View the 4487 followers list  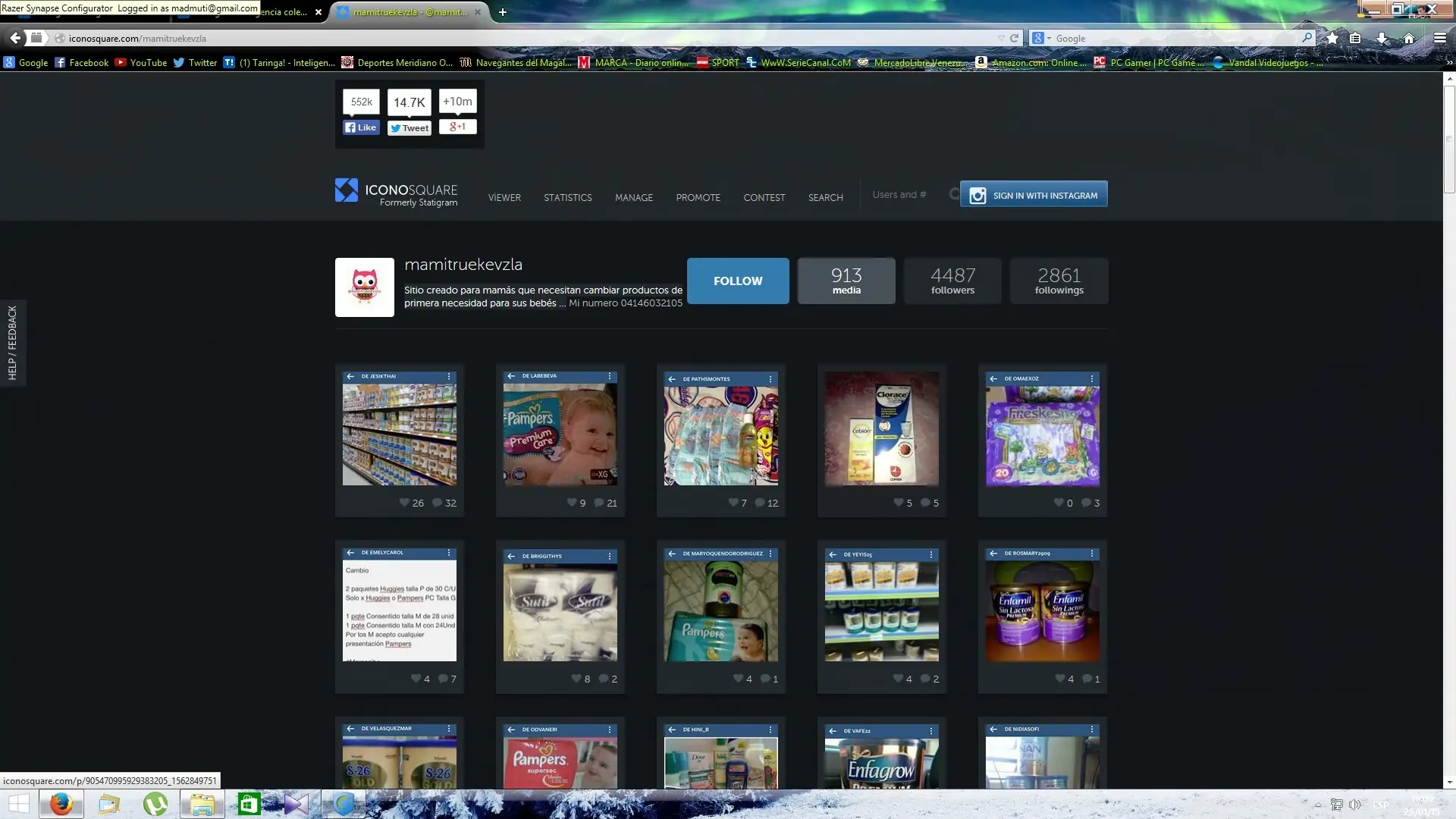click(x=953, y=281)
